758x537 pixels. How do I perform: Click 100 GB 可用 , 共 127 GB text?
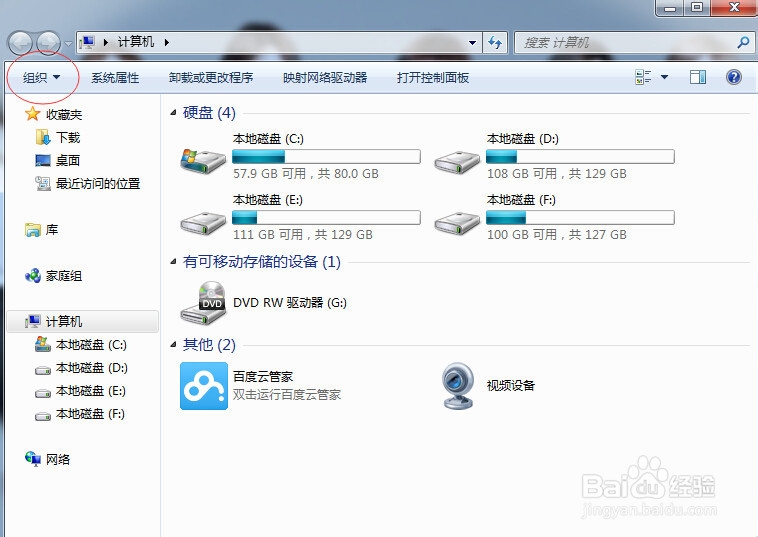[556, 234]
